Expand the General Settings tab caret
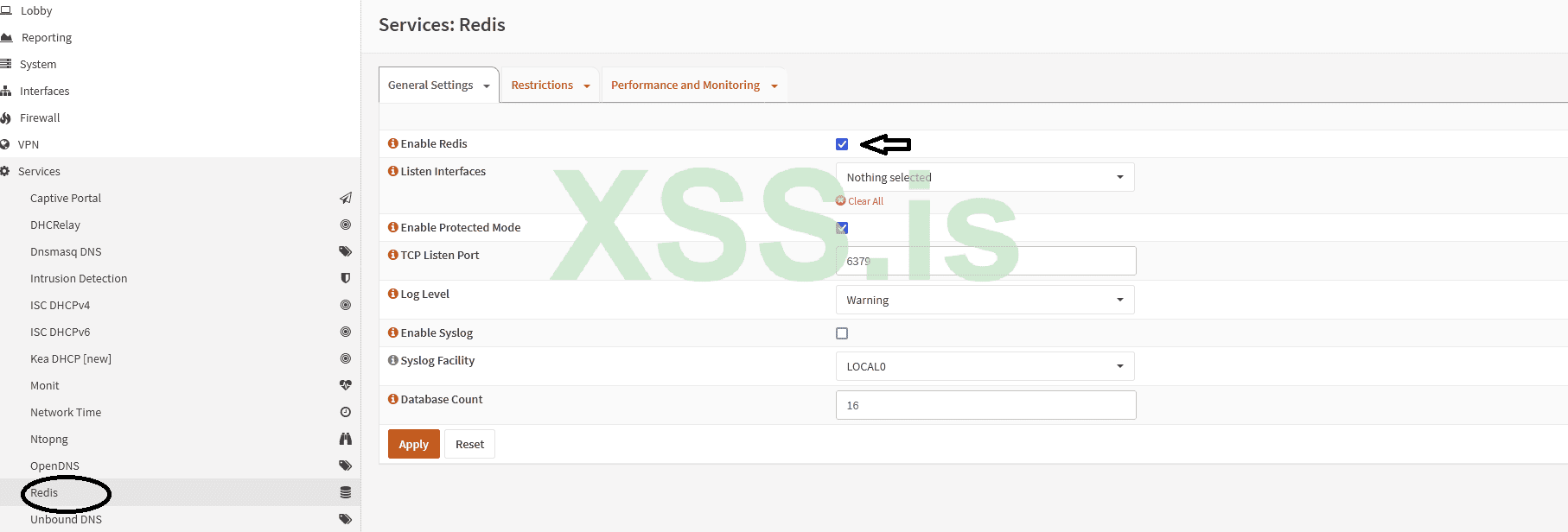Screen dimensions: 1568x532 (x=487, y=86)
